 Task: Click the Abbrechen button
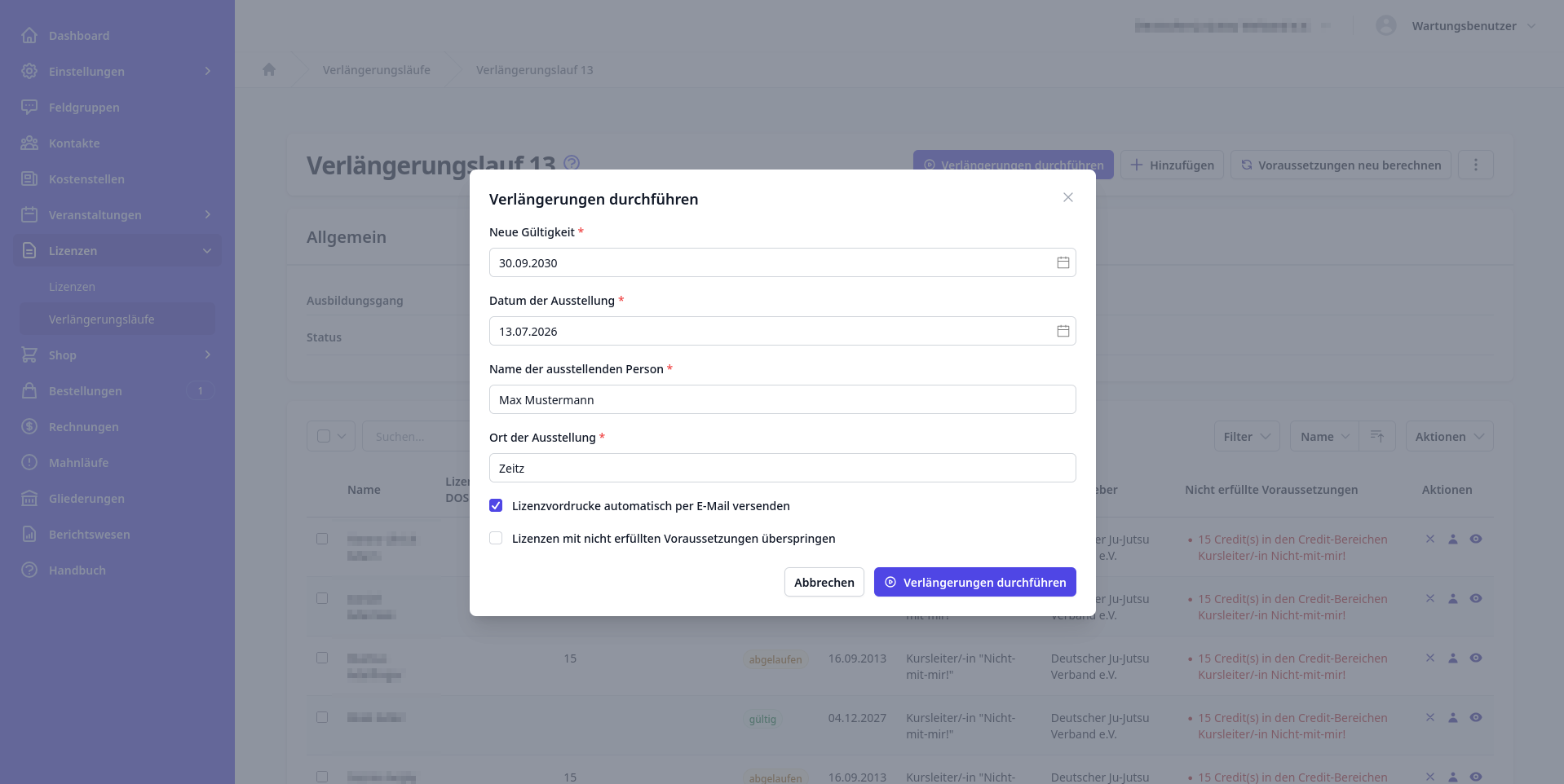click(824, 582)
